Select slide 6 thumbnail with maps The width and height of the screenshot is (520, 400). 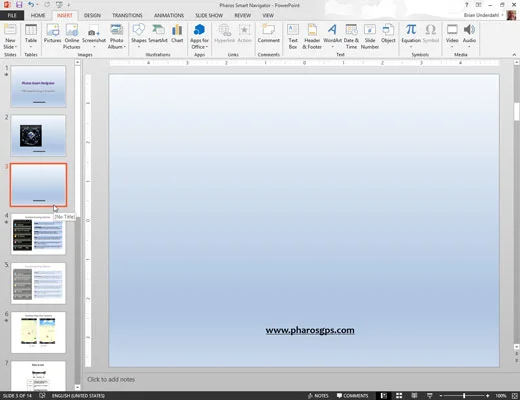pos(38,332)
